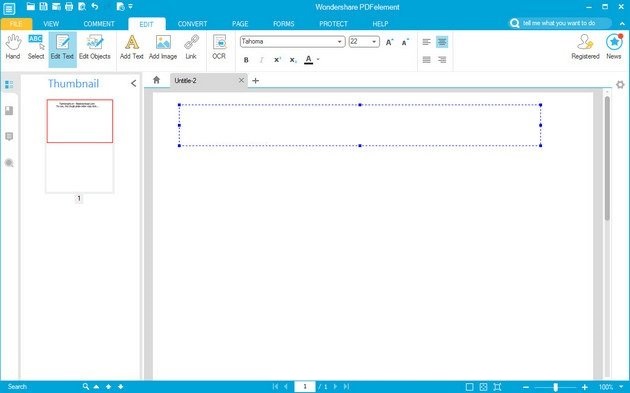Screen dimensions: 630x393
Task: Go to first page button
Action: tap(275, 387)
